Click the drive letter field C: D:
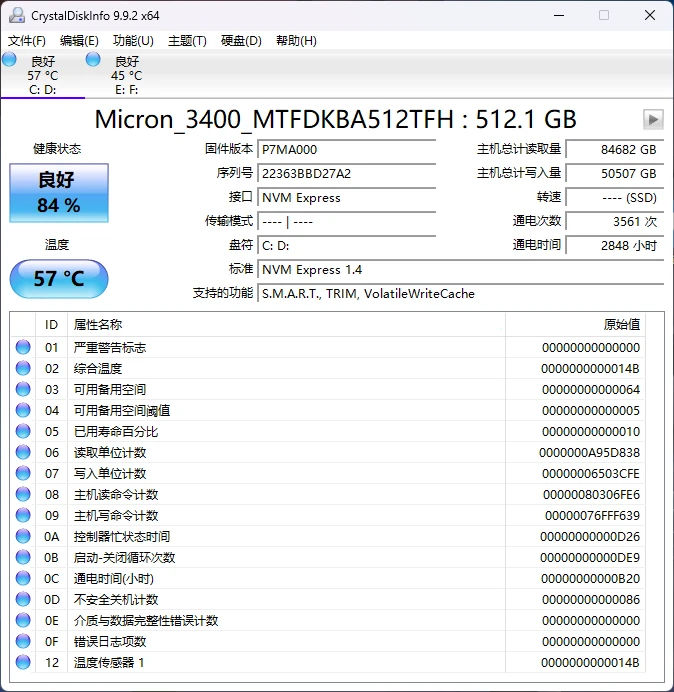 [346, 245]
